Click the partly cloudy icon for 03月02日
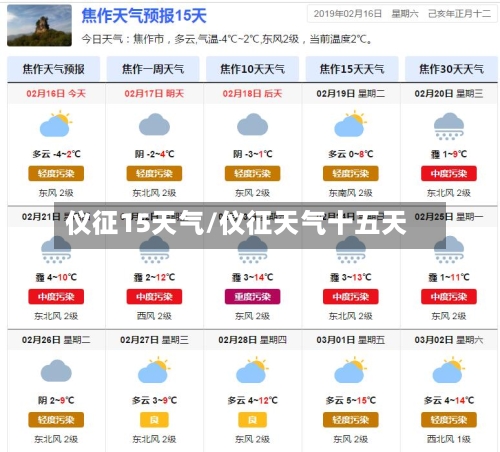This screenshot has width=500, height=452. [x=449, y=370]
